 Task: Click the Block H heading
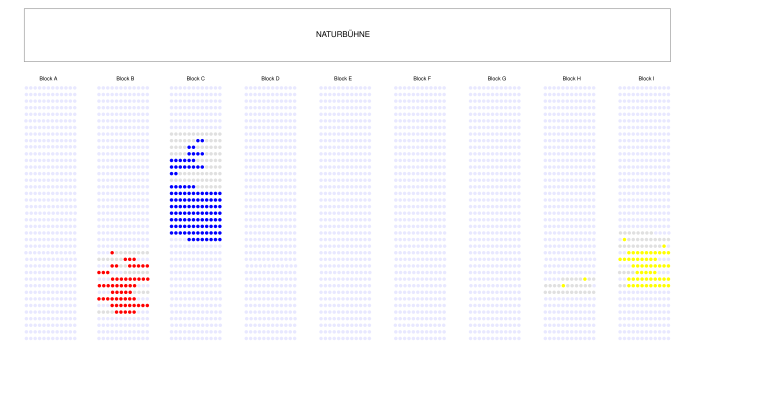tap(571, 78)
